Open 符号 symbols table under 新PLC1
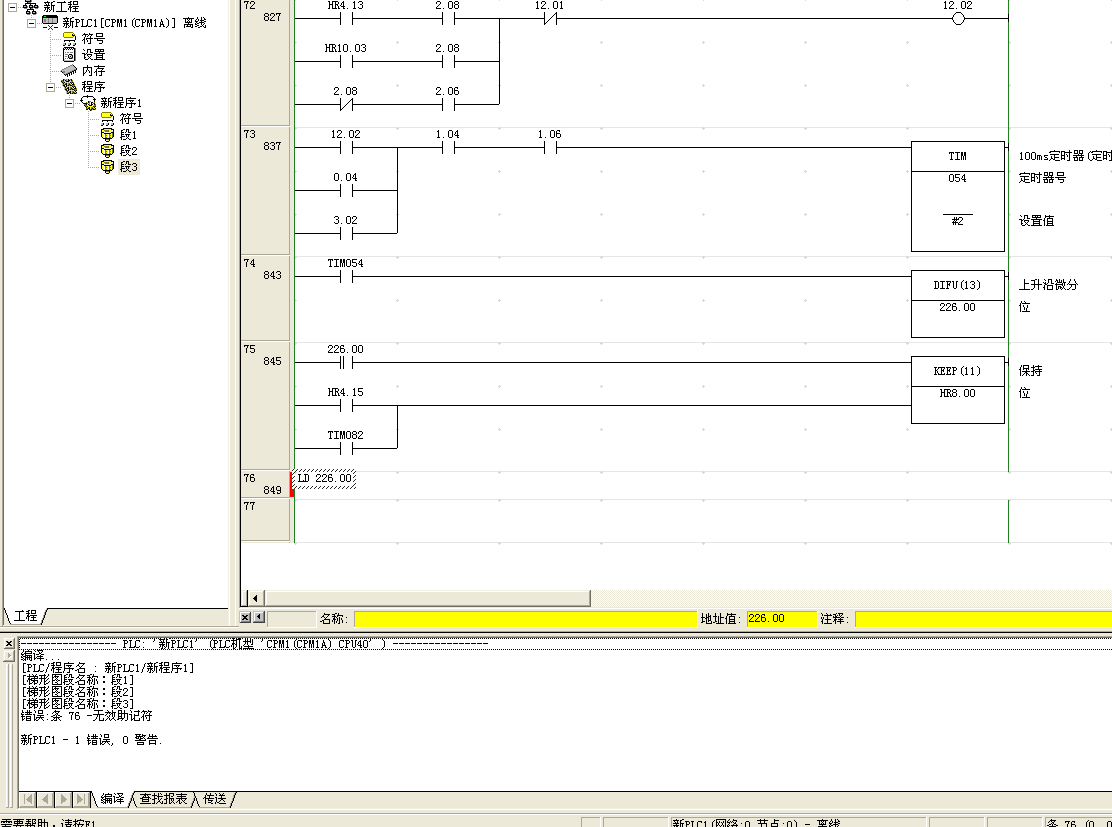 point(69,39)
